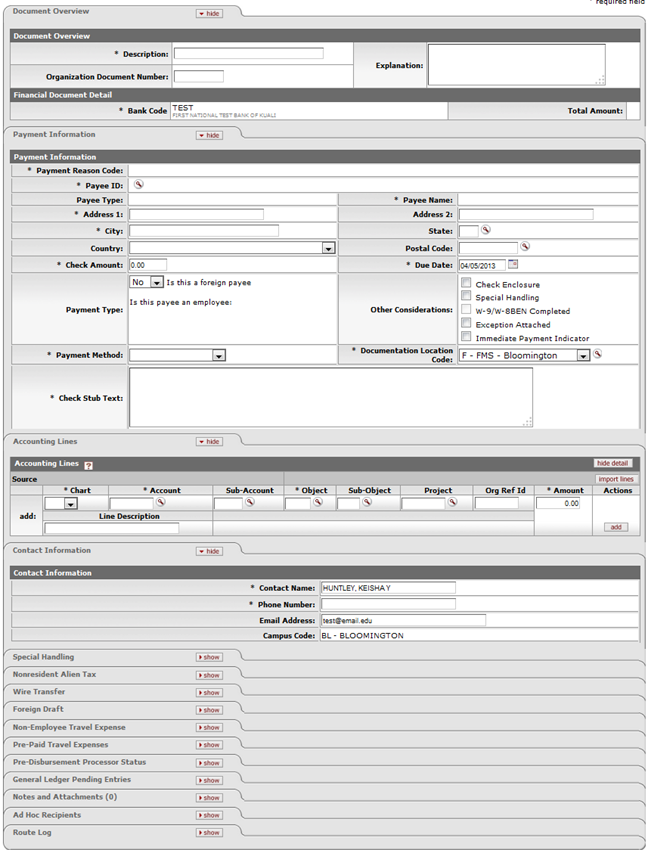This screenshot has height=853, width=648.
Task: Show Pre-Disbursement Processor Status section
Action: pos(209,763)
